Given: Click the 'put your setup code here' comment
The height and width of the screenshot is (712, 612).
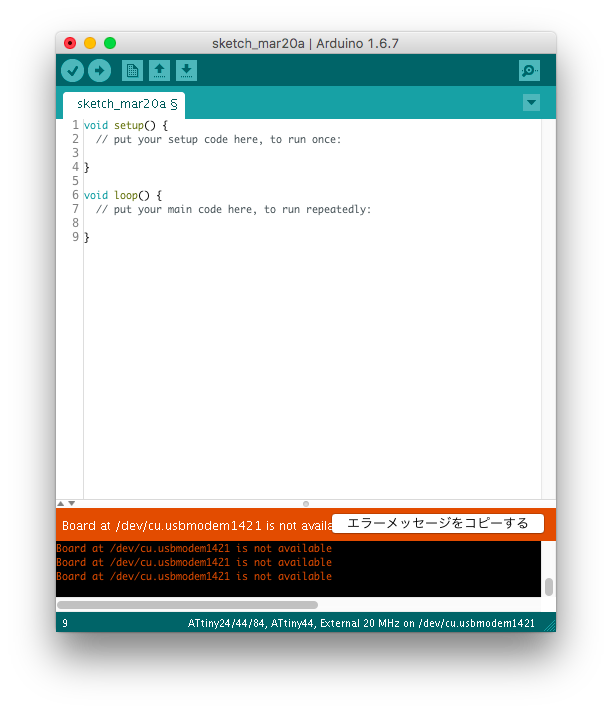Looking at the screenshot, I should point(218,139).
